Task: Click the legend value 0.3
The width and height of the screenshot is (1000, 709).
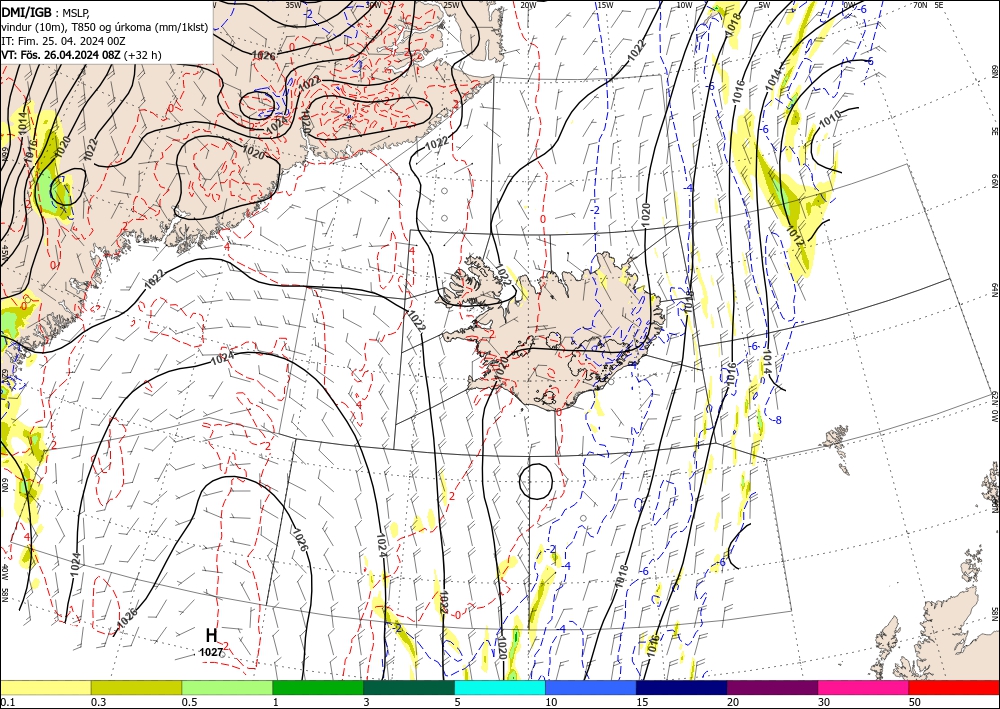Action: point(98,702)
